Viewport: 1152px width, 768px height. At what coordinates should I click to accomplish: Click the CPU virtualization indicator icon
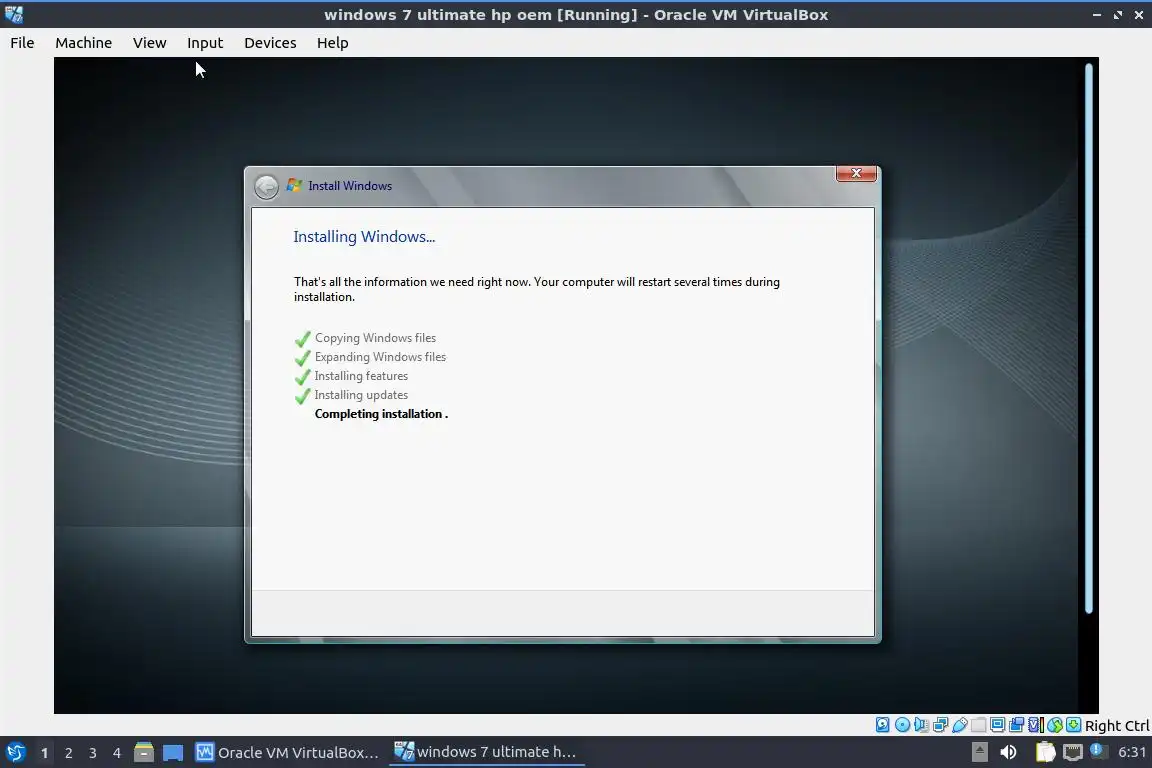point(1036,725)
